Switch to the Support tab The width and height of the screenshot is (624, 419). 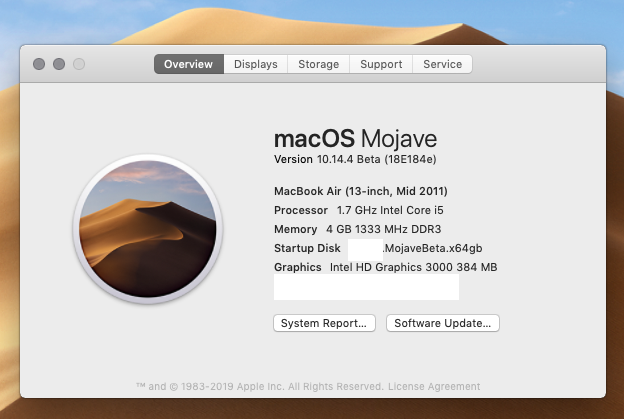pos(381,64)
